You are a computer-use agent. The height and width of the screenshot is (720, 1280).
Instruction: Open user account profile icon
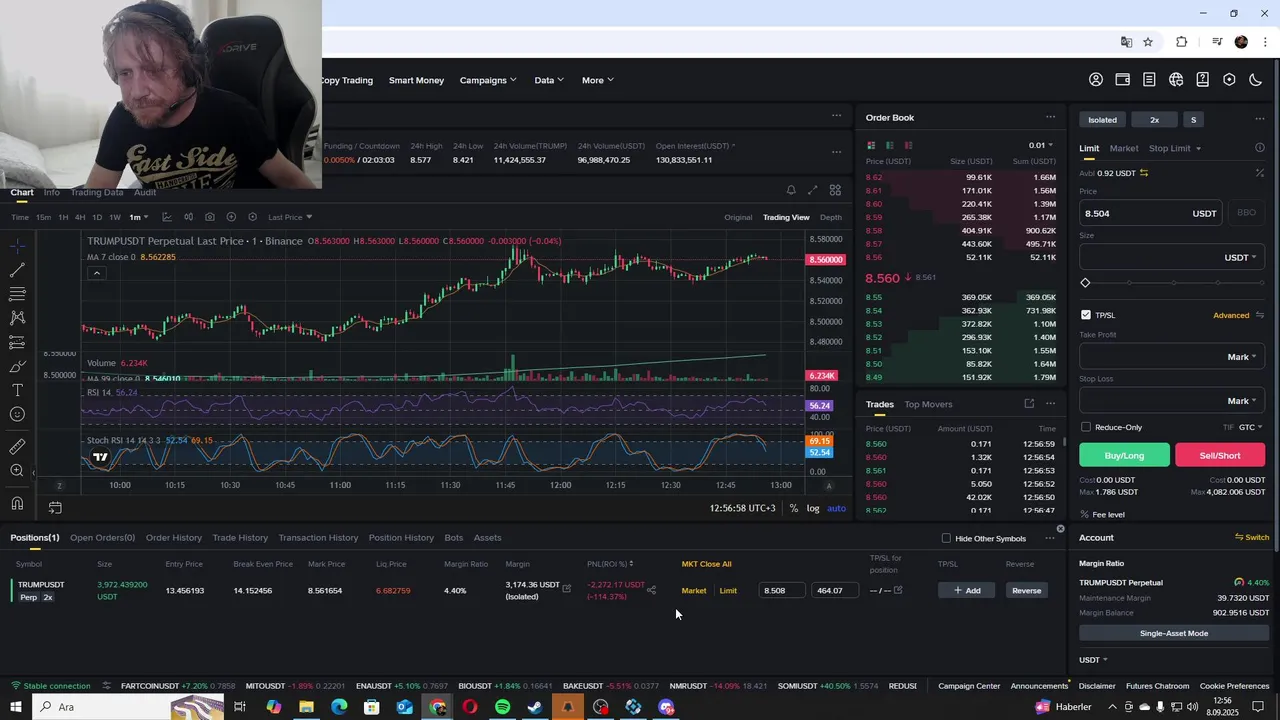[1096, 80]
